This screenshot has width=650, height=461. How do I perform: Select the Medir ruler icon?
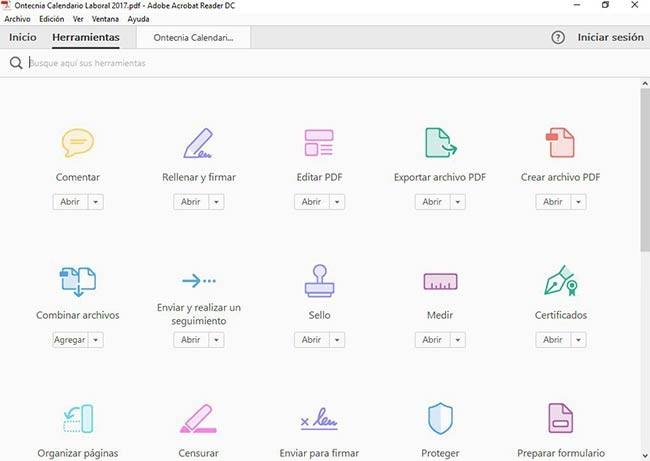[x=440, y=281]
